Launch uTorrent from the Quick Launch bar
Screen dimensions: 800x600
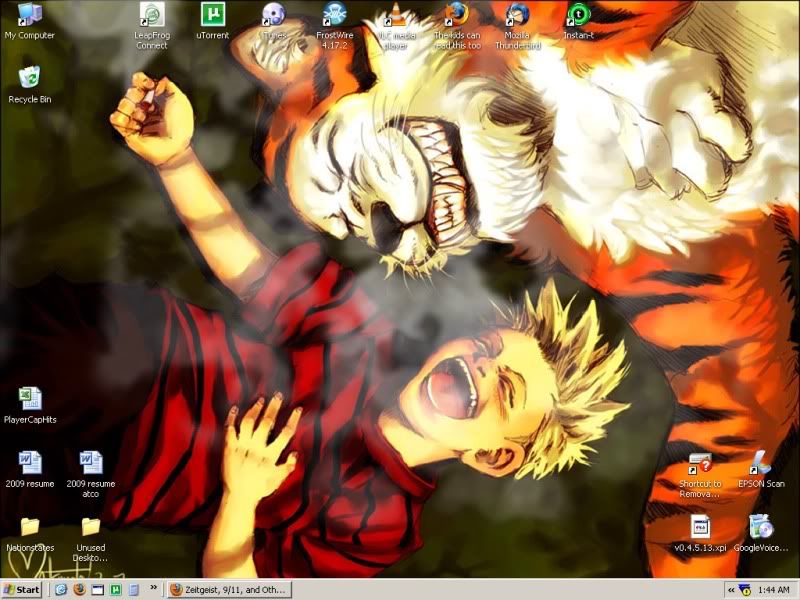(116, 590)
